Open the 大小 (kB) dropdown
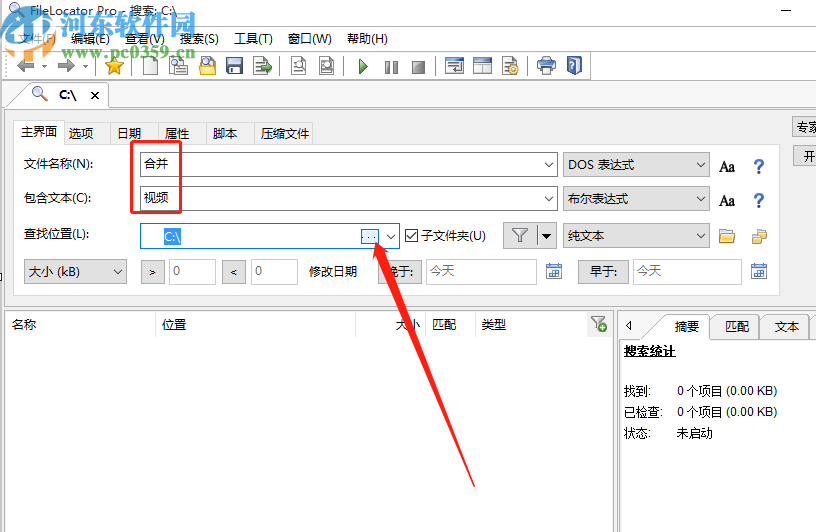 (x=75, y=272)
